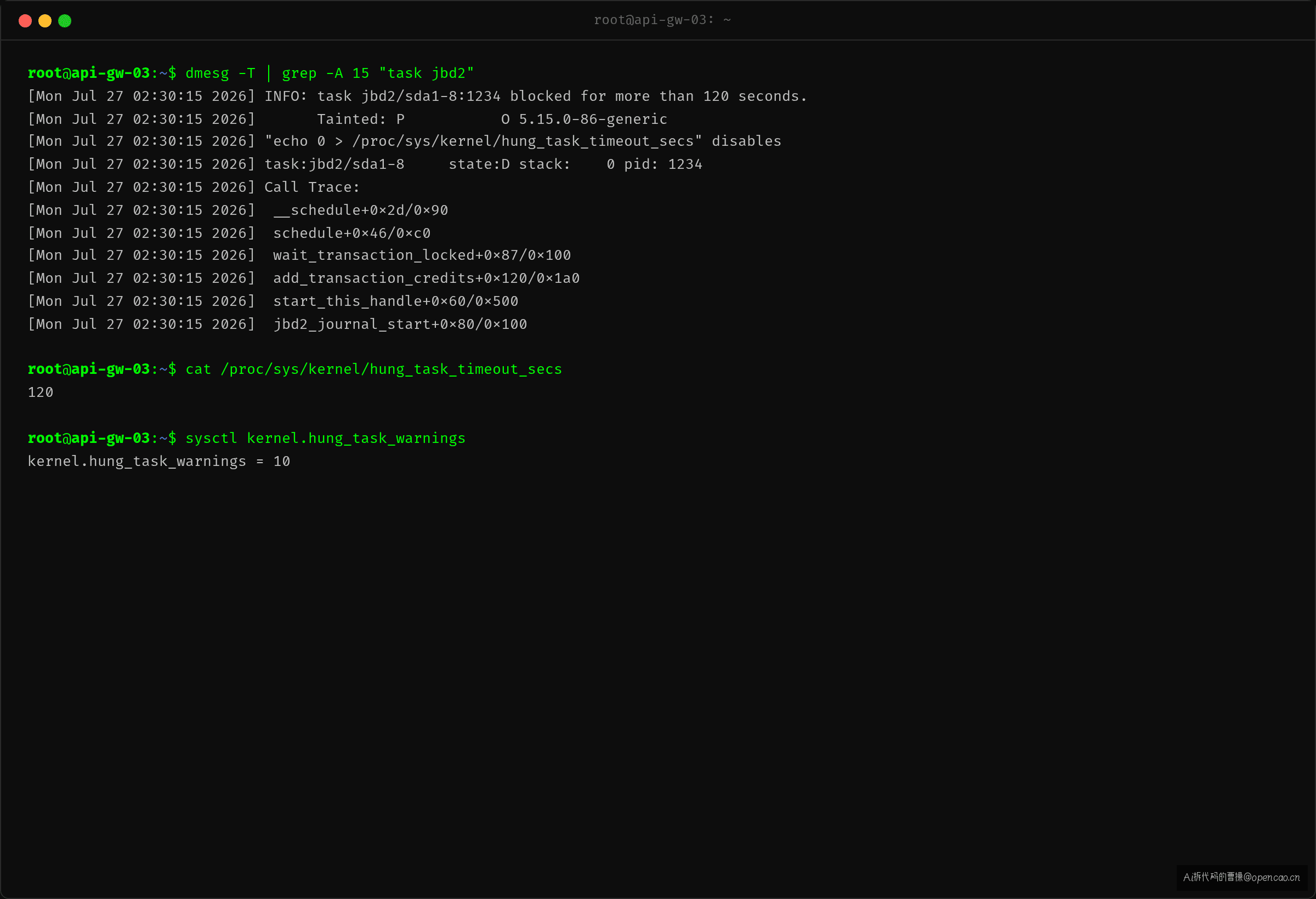Viewport: 1316px width, 899px height.
Task: Click the Tainted kernel 5.15.0-86-generic line
Action: 348,119
